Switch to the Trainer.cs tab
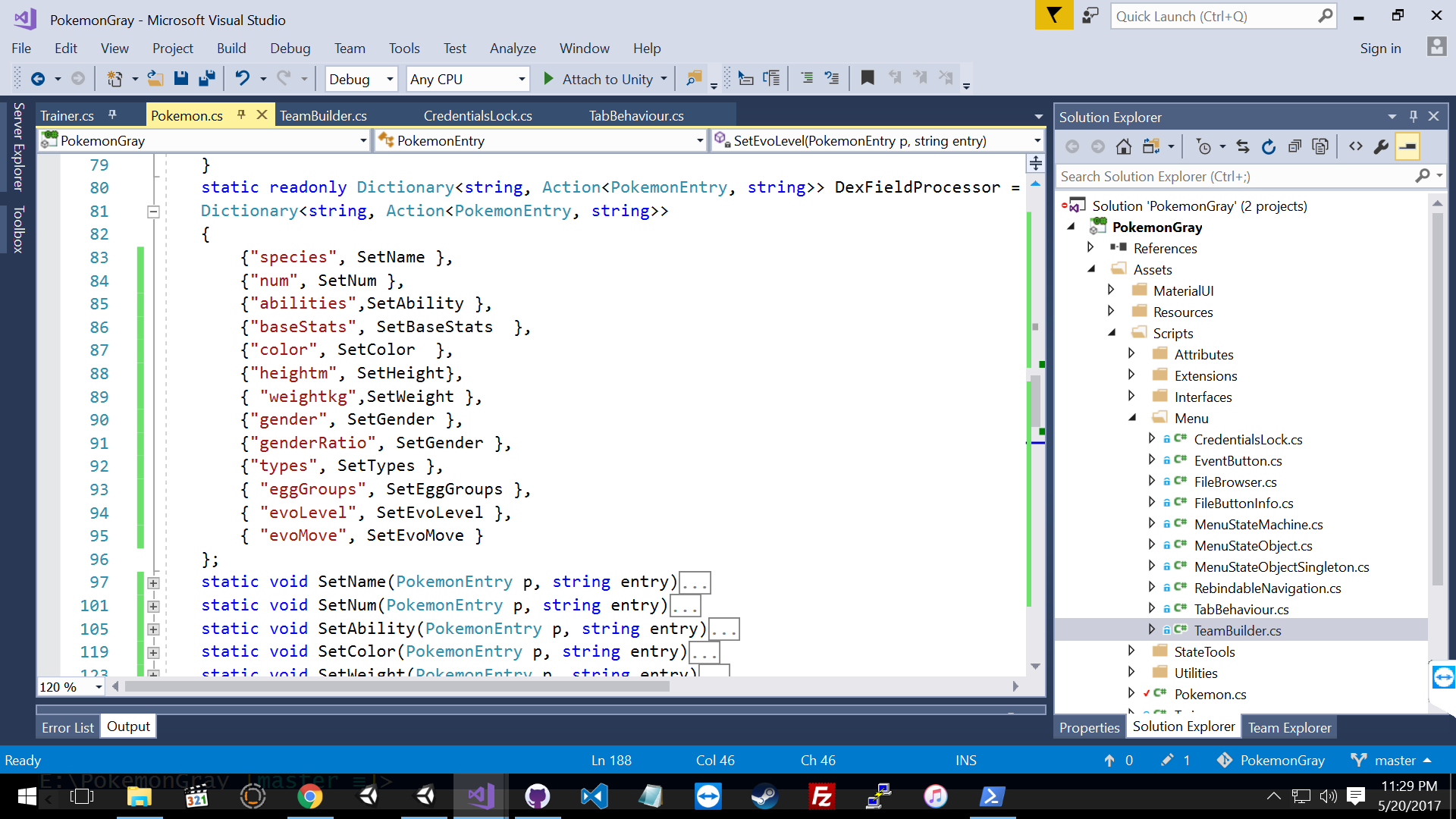Screen dimensions: 1456x819 (67, 115)
